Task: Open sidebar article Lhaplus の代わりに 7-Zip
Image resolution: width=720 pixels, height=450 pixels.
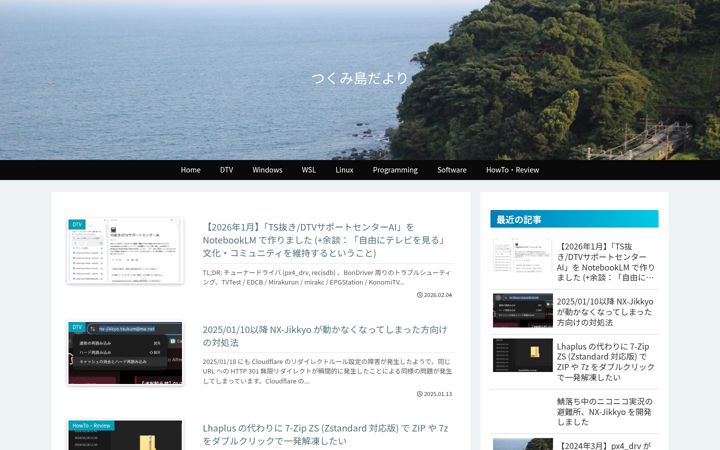Action: [x=606, y=362]
